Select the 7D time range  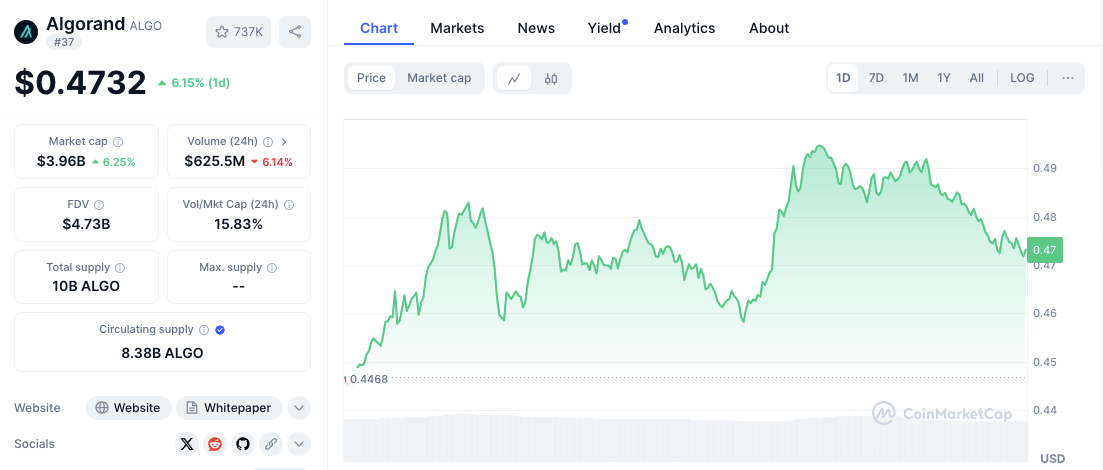pos(876,78)
